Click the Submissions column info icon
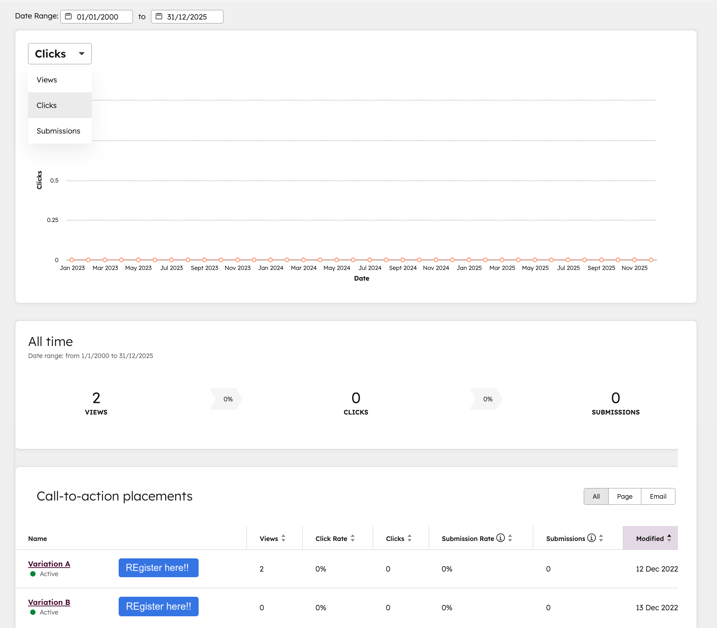The image size is (717, 628). pos(591,538)
